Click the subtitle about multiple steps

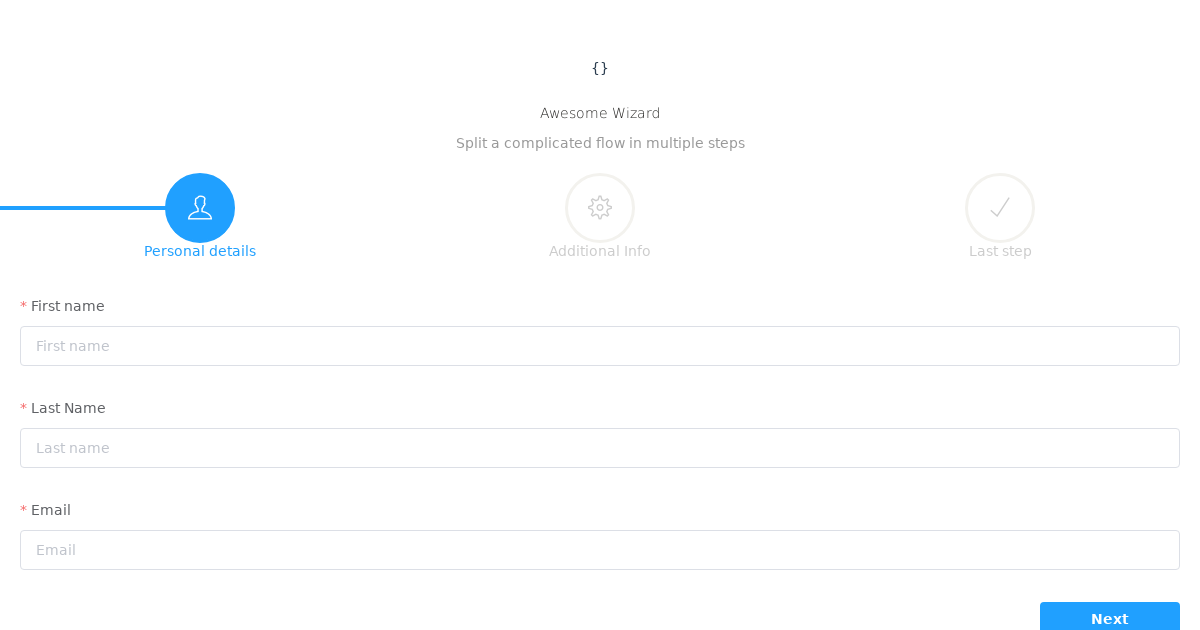[x=600, y=143]
